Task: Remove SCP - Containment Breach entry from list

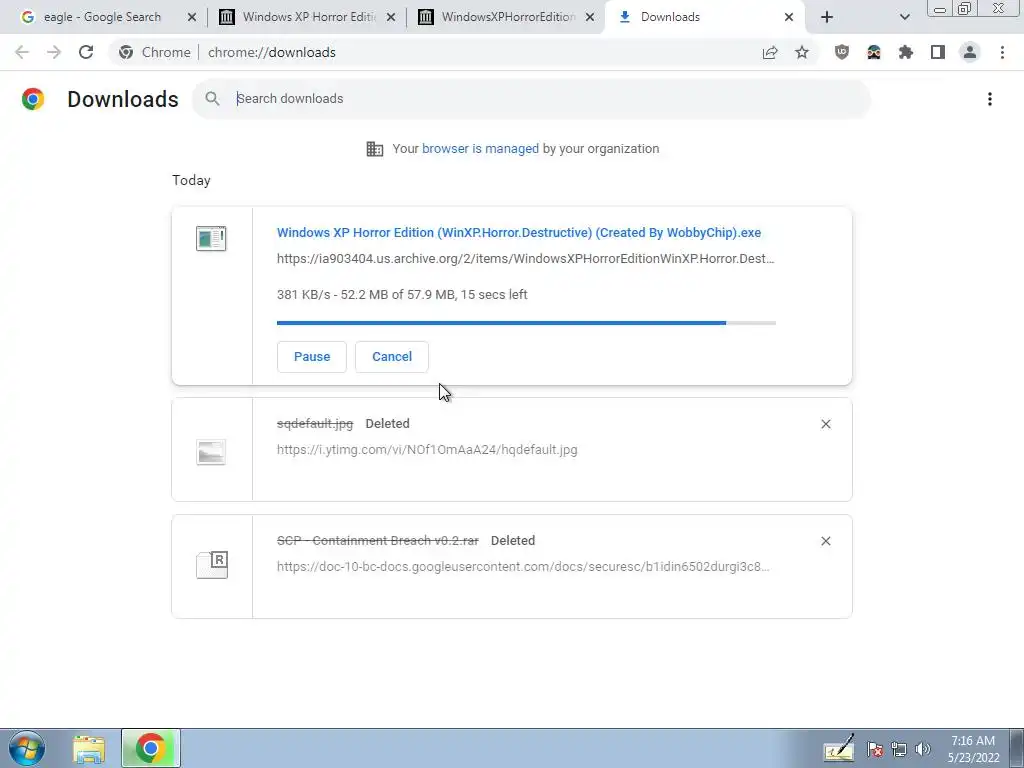Action: click(x=825, y=541)
